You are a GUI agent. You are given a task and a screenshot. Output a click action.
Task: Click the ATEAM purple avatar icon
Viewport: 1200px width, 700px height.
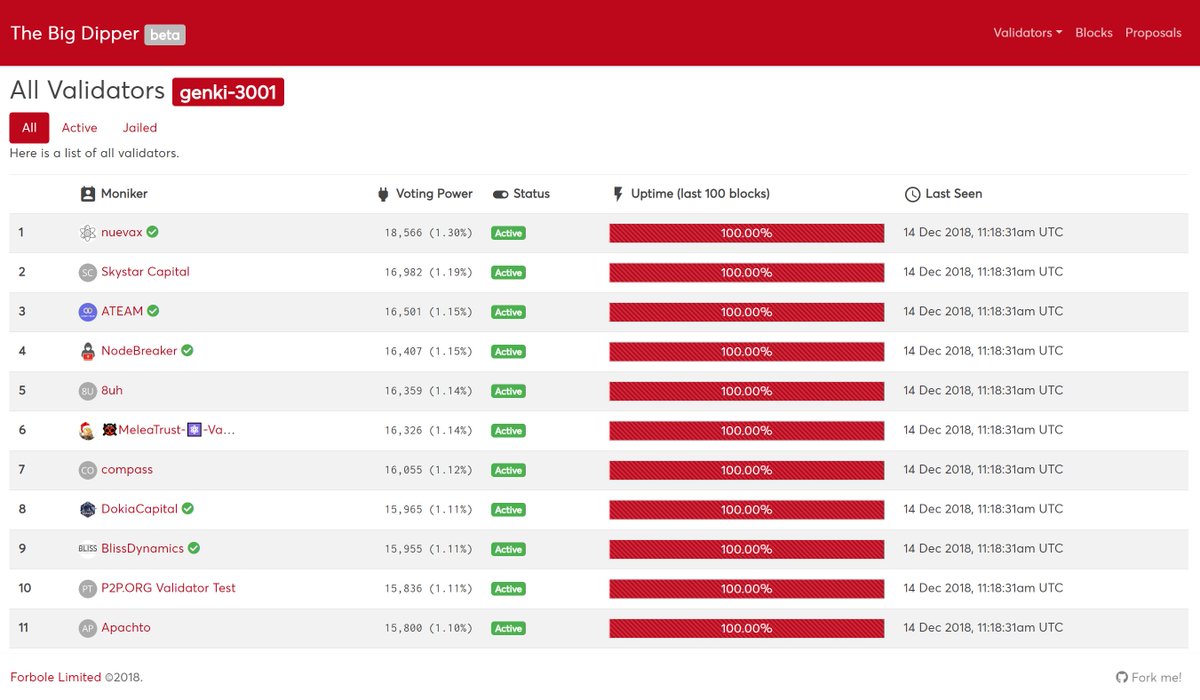[88, 312]
